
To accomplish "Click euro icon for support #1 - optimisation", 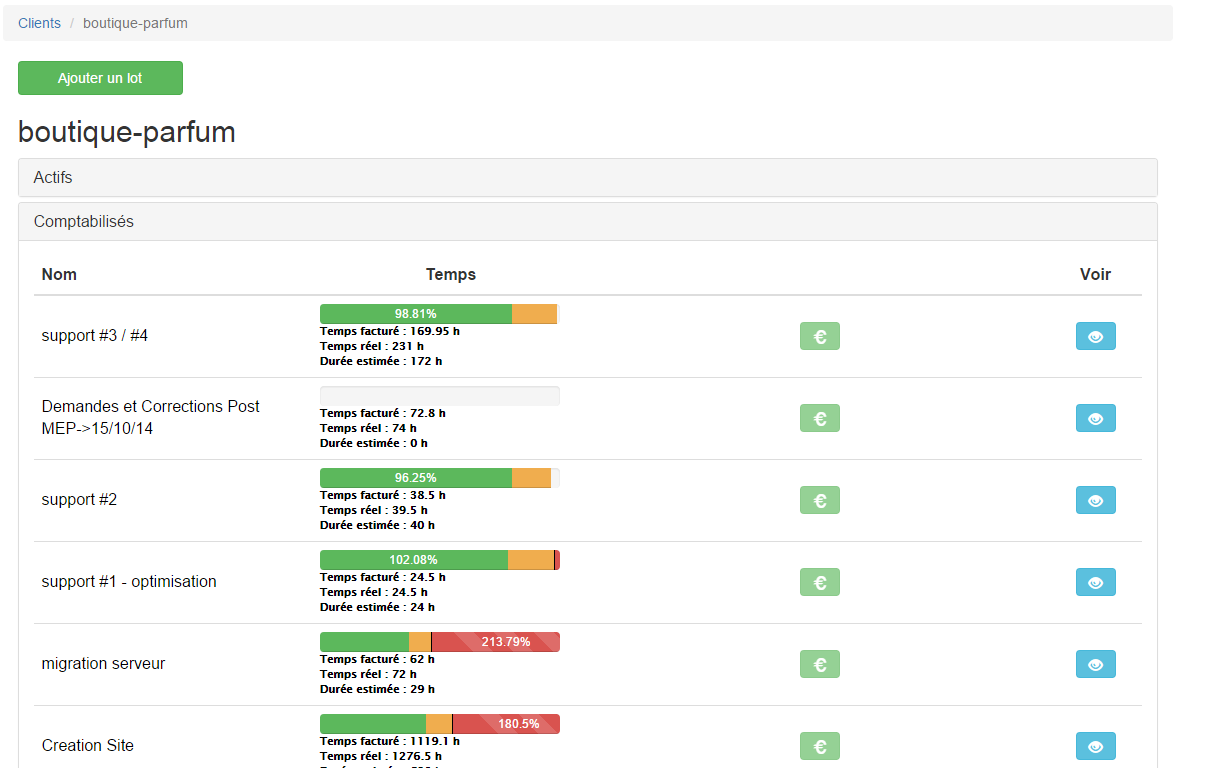I will [819, 583].
